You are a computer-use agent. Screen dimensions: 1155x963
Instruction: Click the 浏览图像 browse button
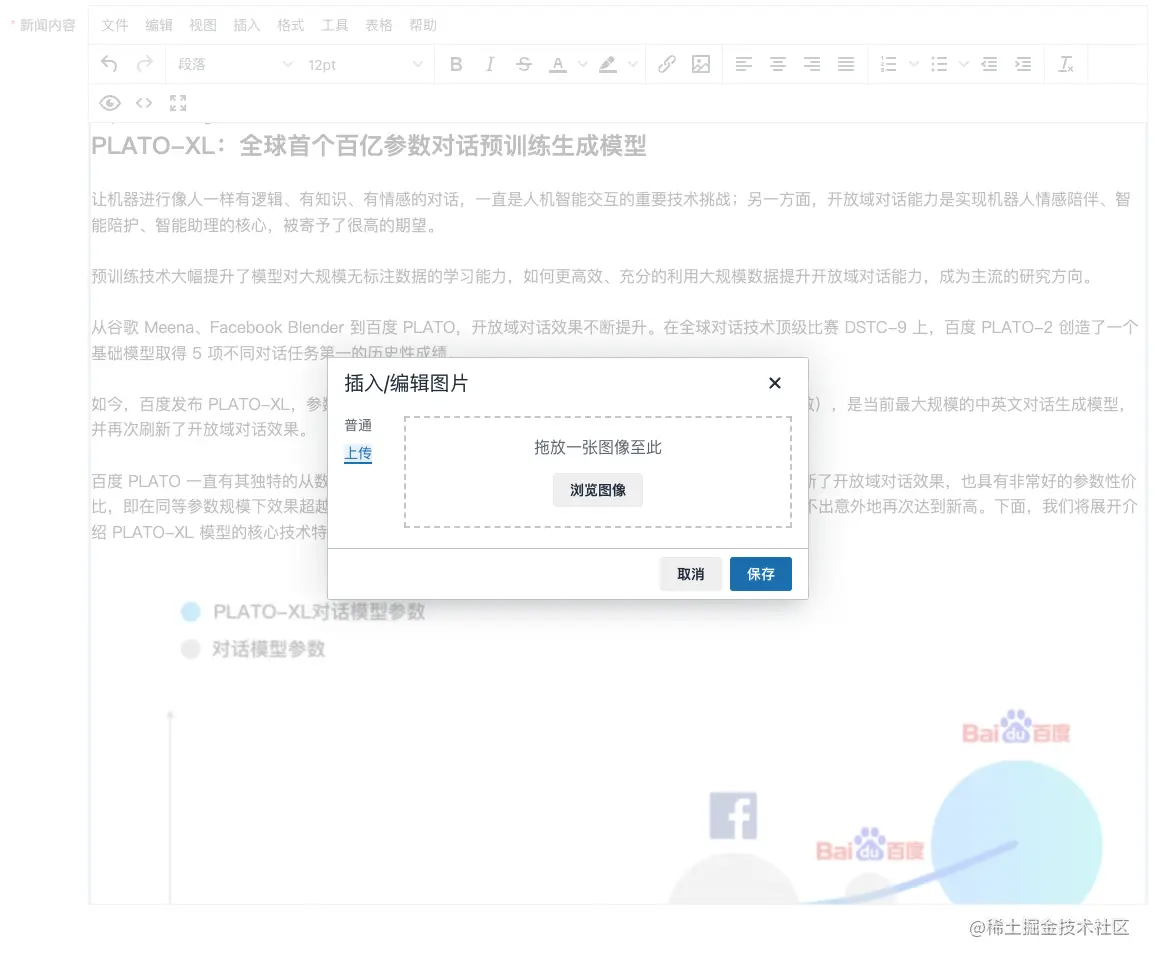pos(597,490)
